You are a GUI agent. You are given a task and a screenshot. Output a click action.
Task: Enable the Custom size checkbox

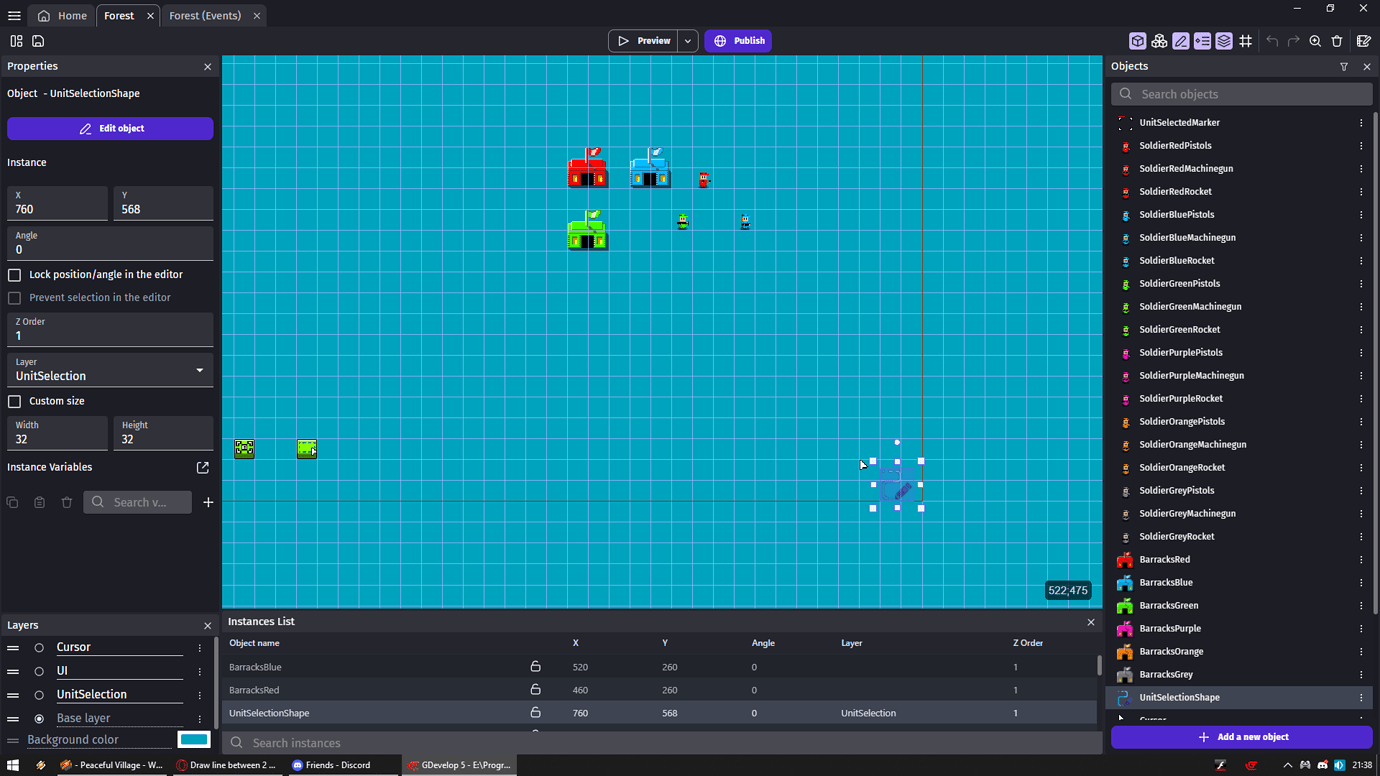tap(14, 400)
